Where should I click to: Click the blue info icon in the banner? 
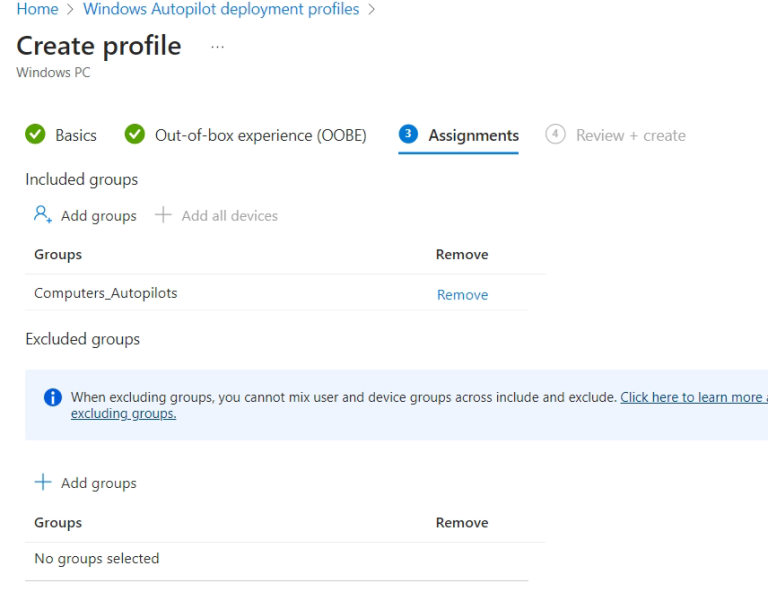tap(53, 398)
